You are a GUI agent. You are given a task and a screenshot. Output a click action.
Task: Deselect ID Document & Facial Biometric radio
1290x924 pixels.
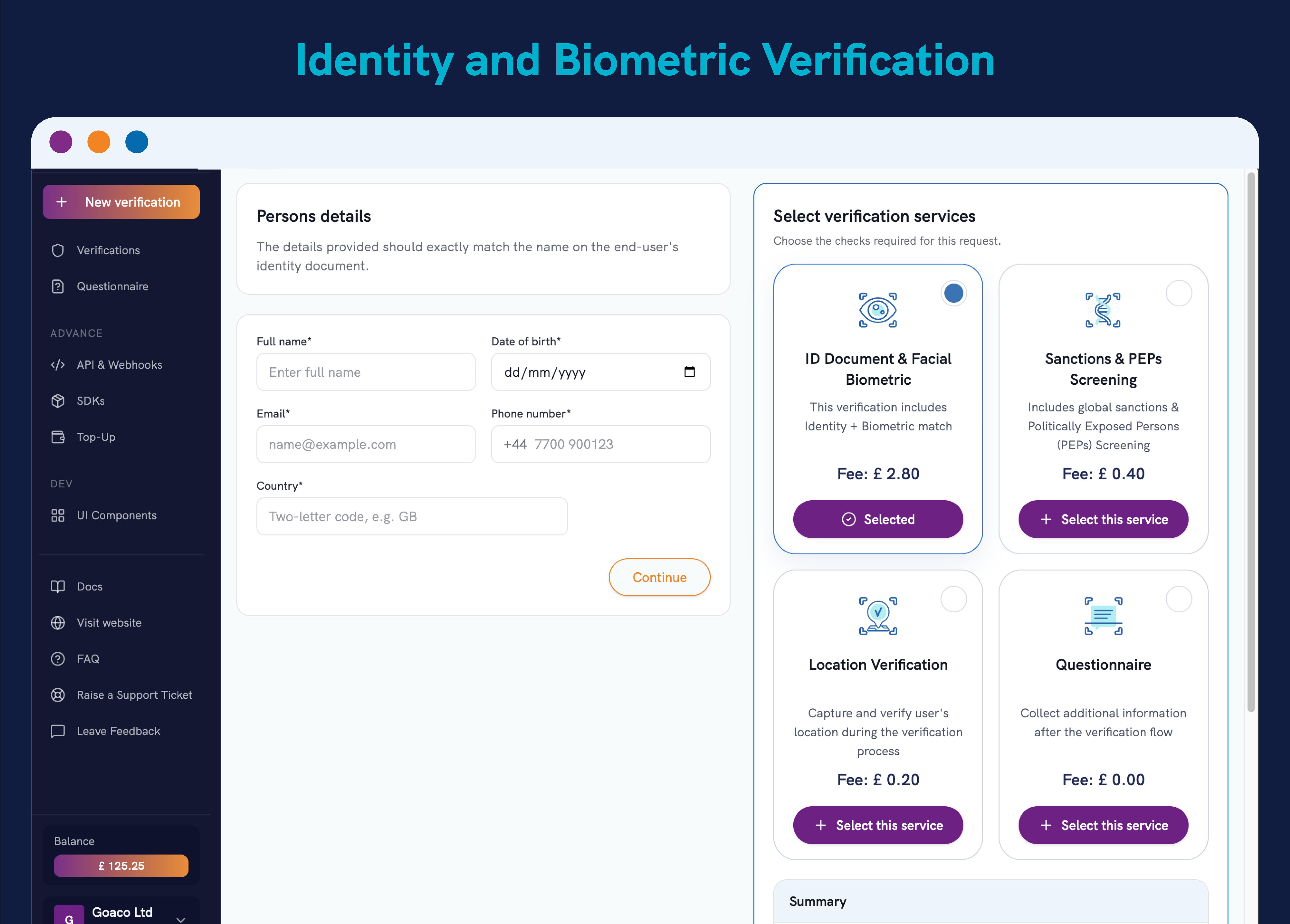pos(954,293)
